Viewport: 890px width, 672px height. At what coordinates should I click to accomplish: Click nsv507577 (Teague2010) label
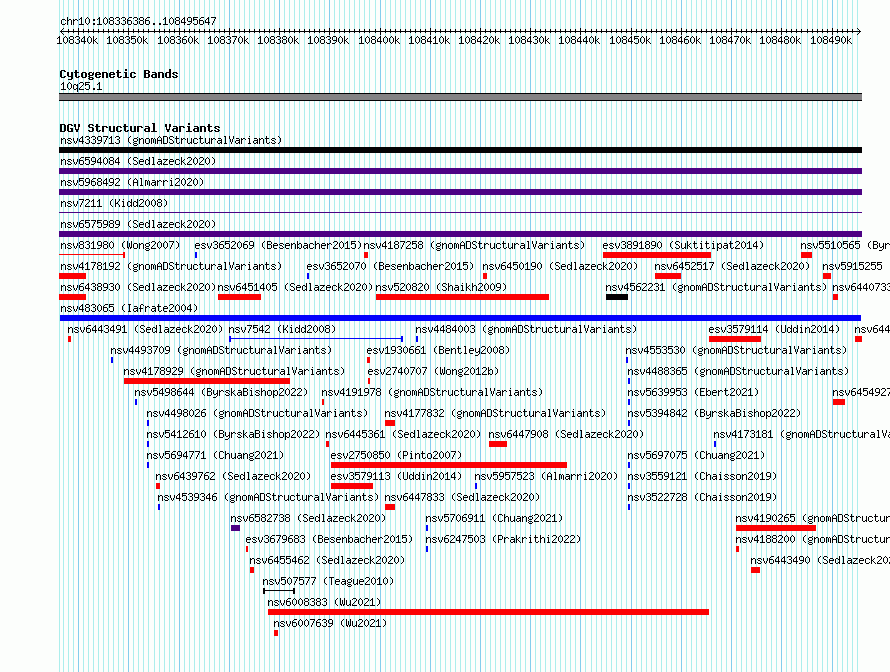tap(328, 581)
